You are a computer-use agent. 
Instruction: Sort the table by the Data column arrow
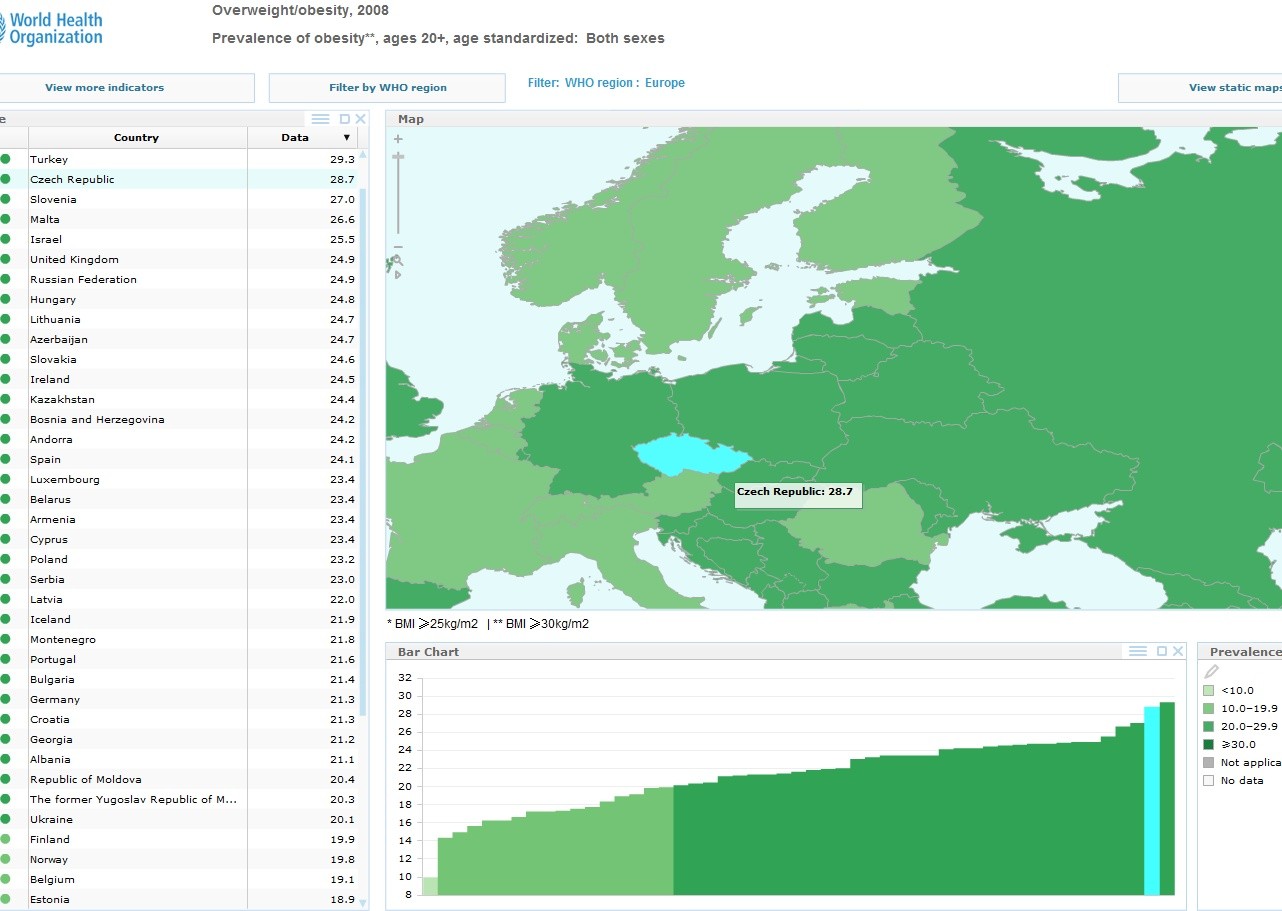point(347,138)
